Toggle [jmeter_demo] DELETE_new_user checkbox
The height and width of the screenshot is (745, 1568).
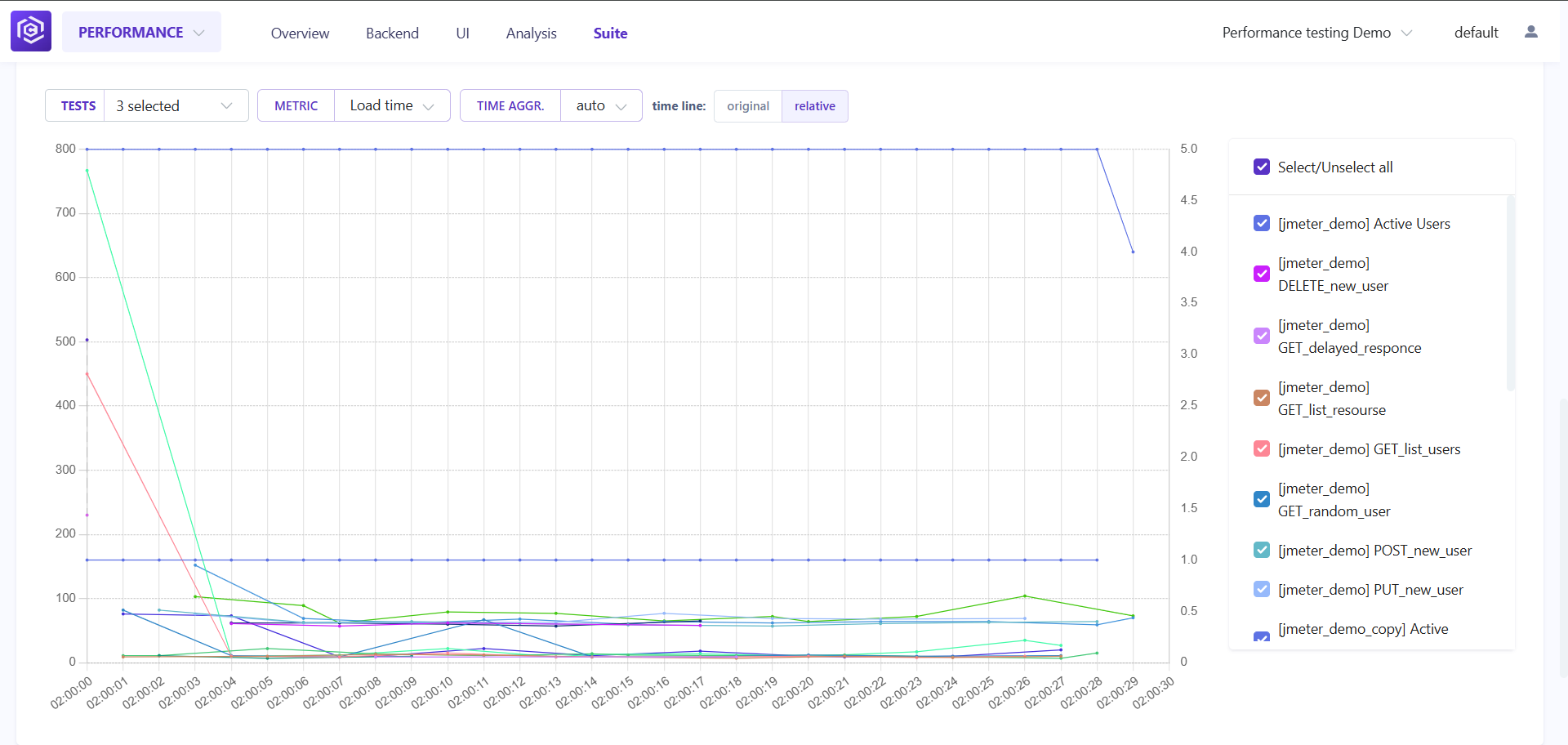(x=1262, y=274)
